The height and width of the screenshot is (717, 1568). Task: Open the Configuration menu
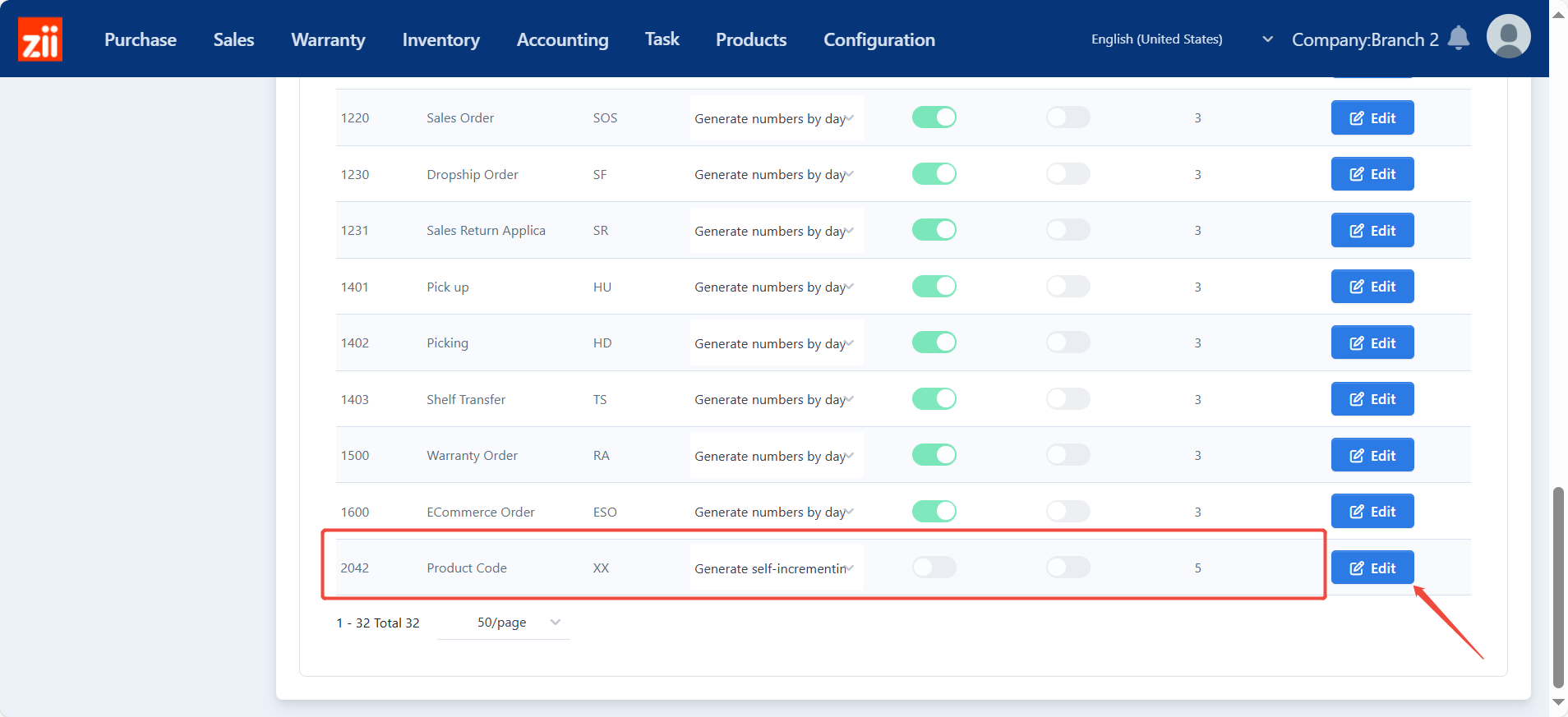click(879, 39)
